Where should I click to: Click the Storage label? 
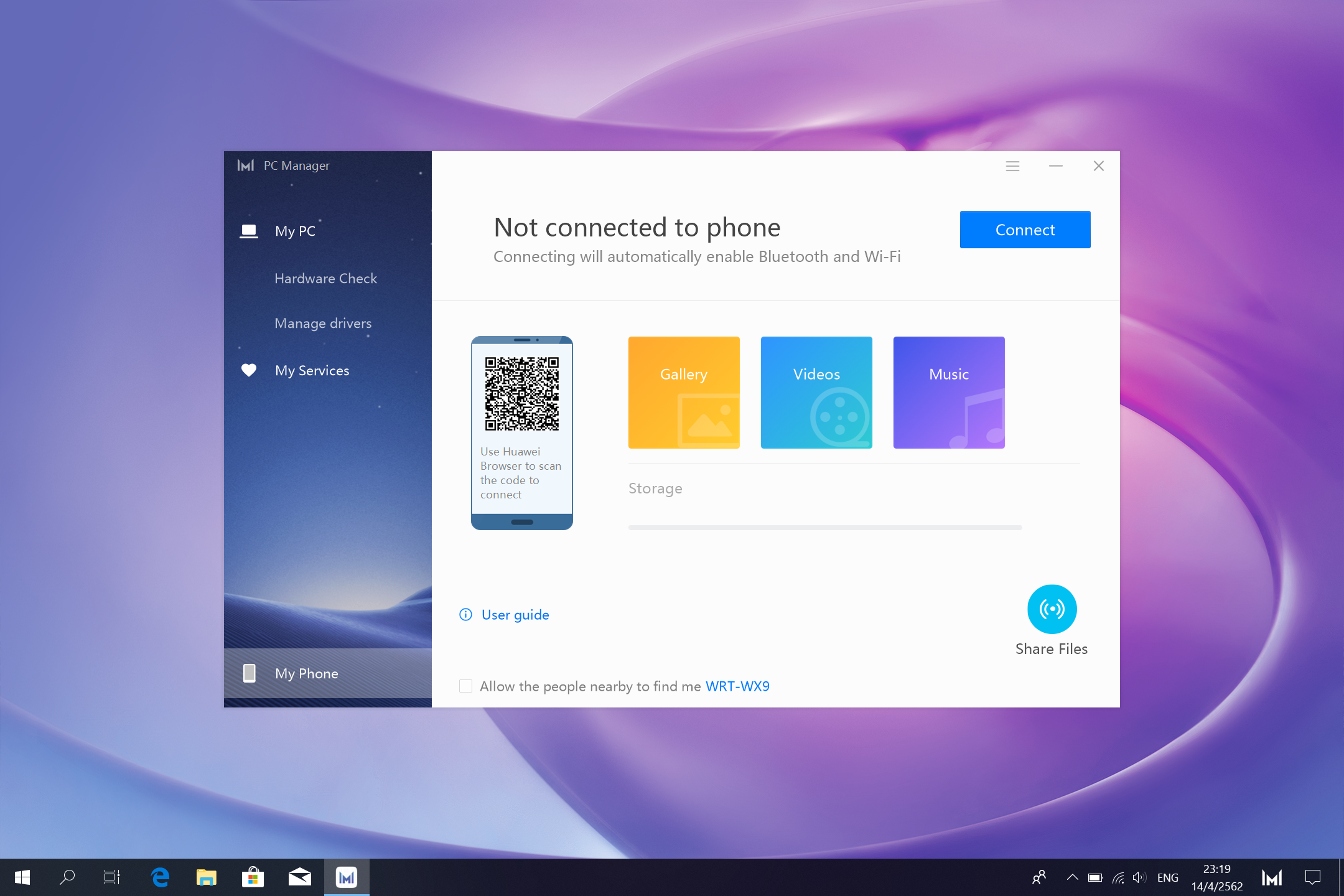655,488
